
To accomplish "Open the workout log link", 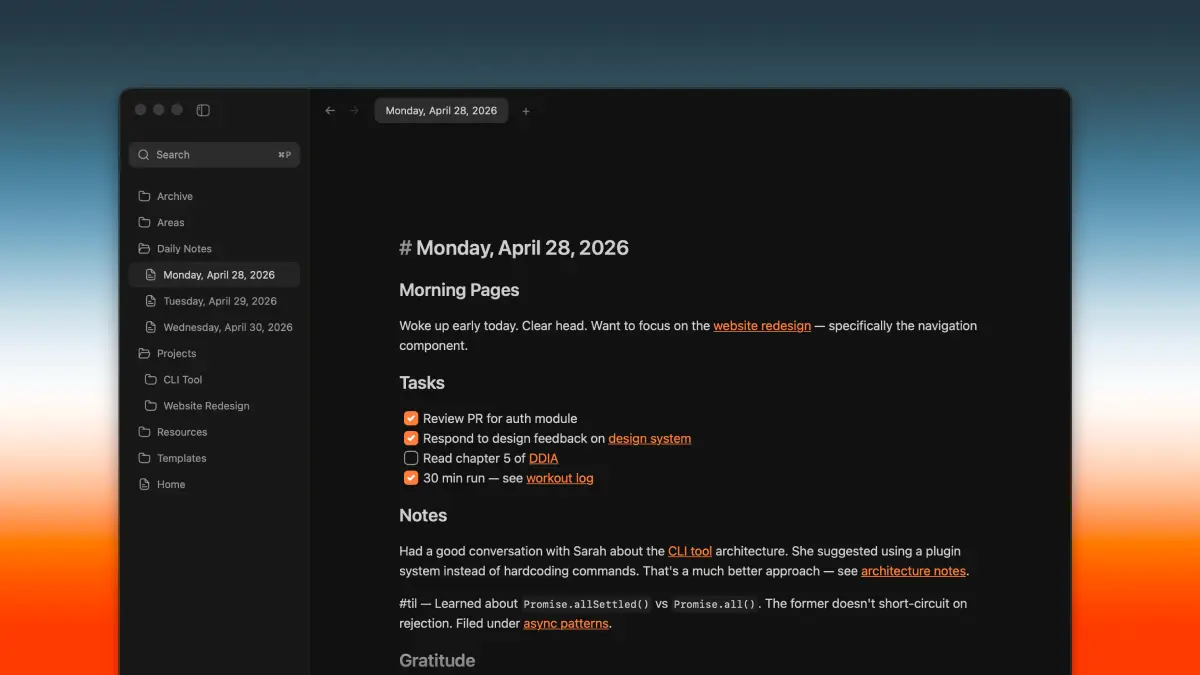I will click(560, 478).
